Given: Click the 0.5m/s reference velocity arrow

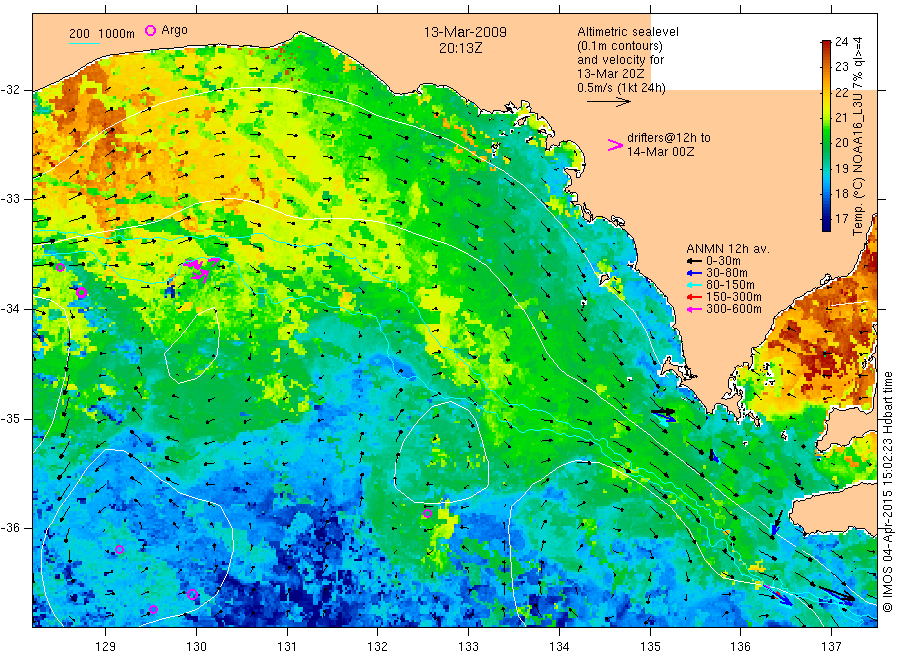Looking at the screenshot, I should [608, 102].
